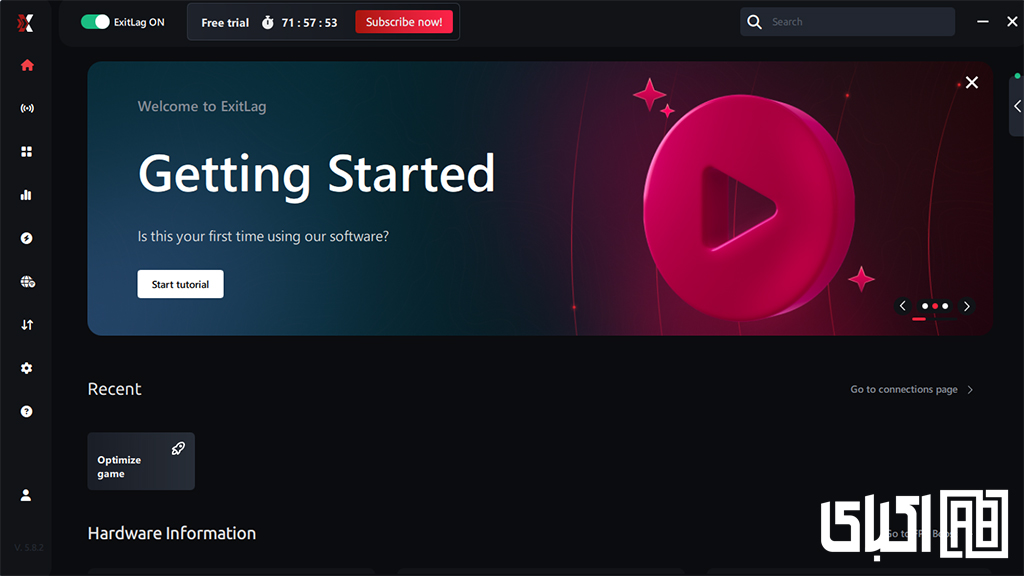Open Settings gear in sidebar
The width and height of the screenshot is (1024, 576).
point(27,368)
